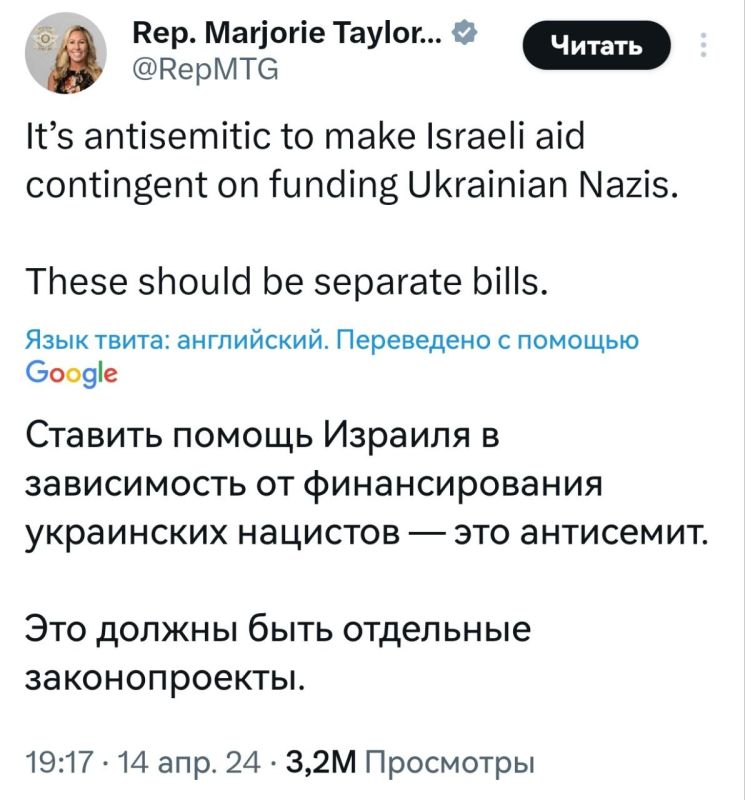The width and height of the screenshot is (745, 800).
Task: Click the 'It's antisemitic to make' tweet line
Action: tap(220, 137)
